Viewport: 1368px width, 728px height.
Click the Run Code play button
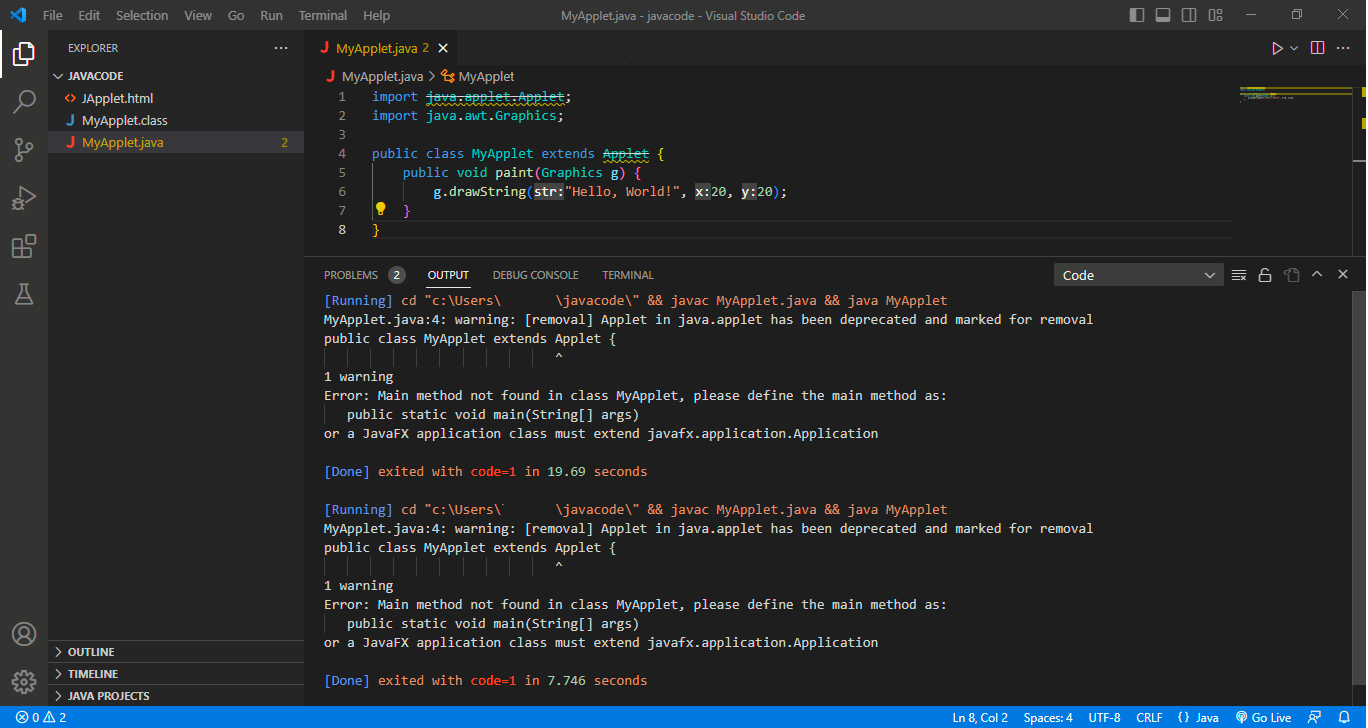[1277, 48]
